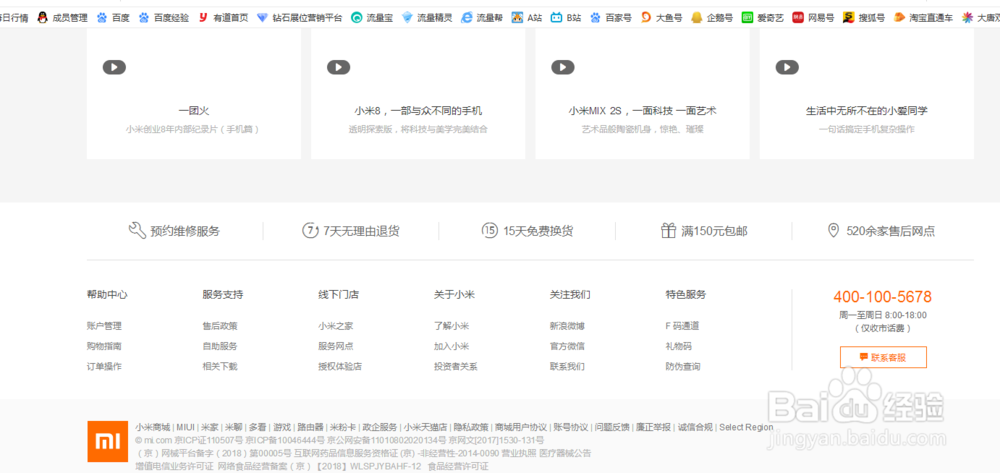The height and width of the screenshot is (473, 1000).
Task: Open the 授权体验店 link
Action: (x=340, y=367)
